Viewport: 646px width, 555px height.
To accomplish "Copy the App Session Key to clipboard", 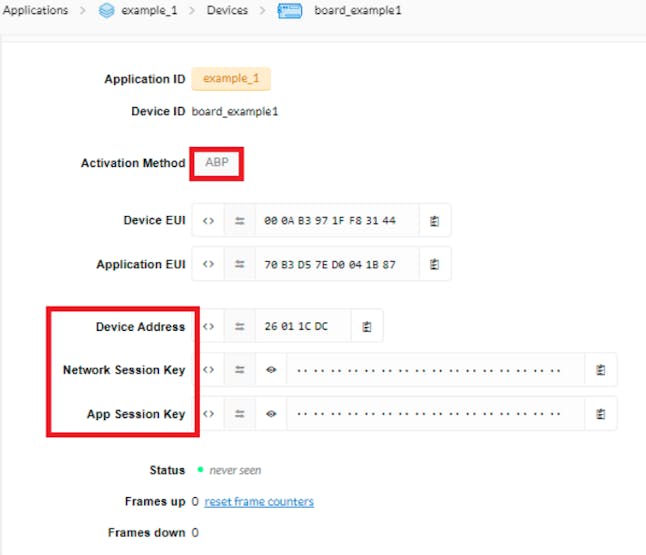I will pos(601,414).
